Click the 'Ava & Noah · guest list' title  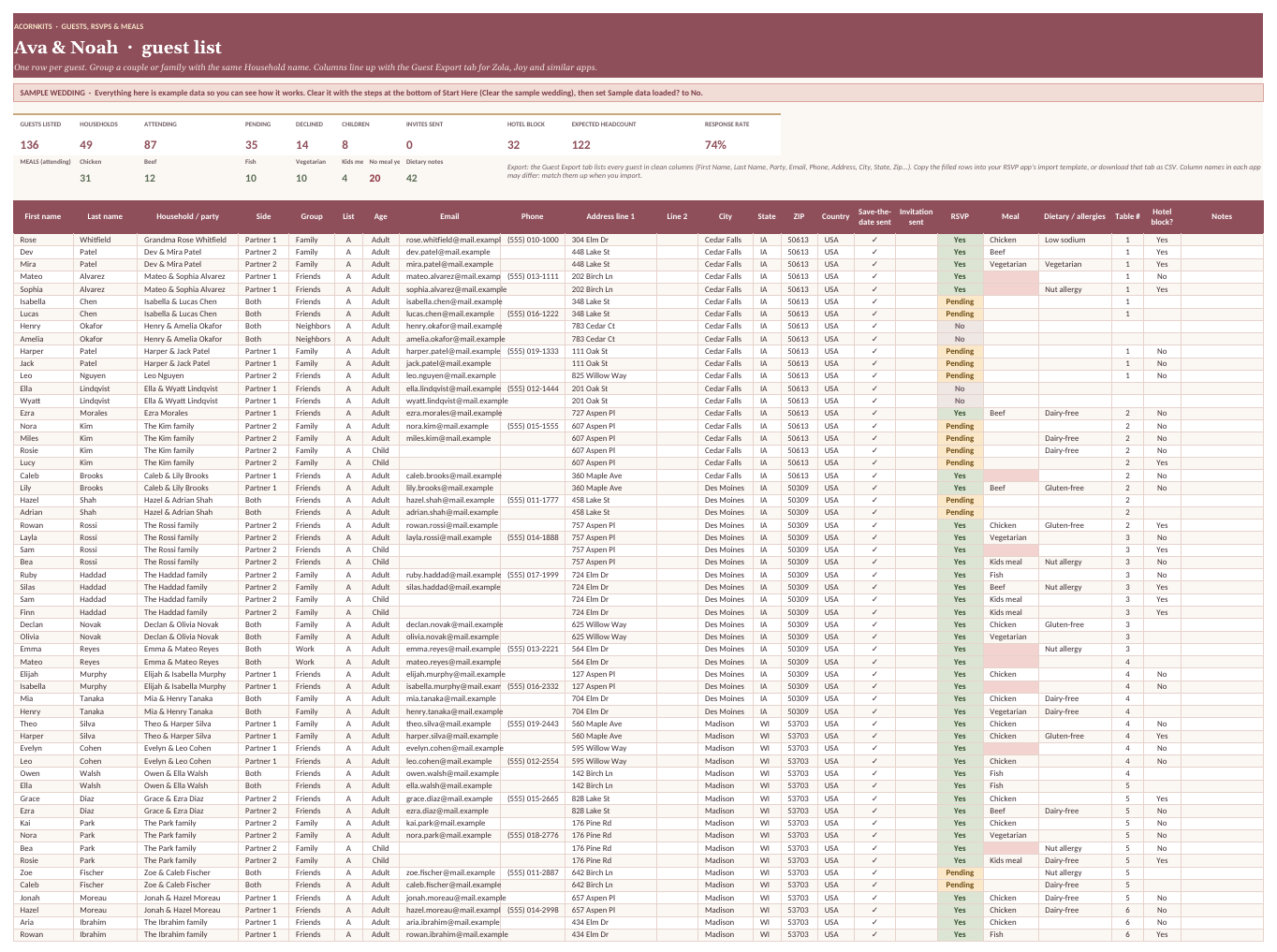[118, 48]
